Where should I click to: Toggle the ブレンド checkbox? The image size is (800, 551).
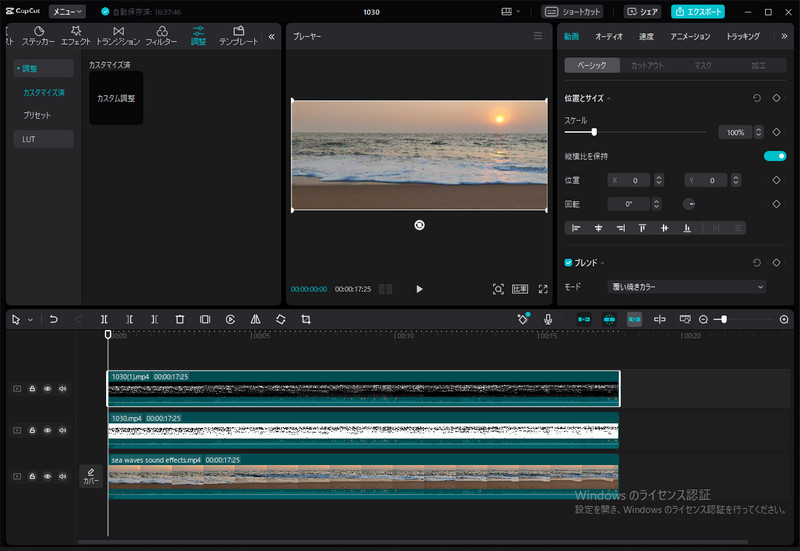[568, 263]
